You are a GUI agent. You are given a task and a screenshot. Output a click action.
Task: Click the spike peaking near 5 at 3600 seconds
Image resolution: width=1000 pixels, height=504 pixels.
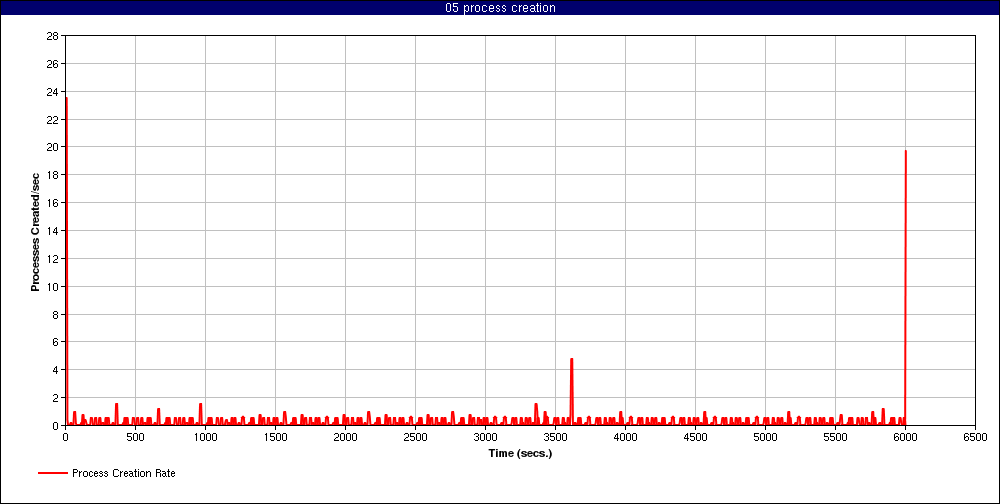click(x=571, y=390)
